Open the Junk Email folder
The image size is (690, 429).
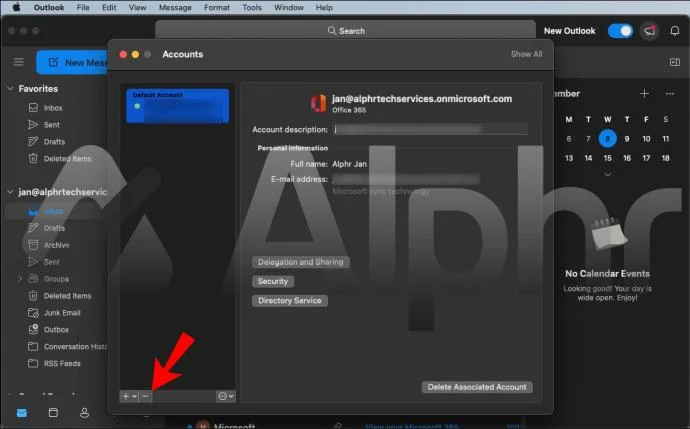point(62,313)
